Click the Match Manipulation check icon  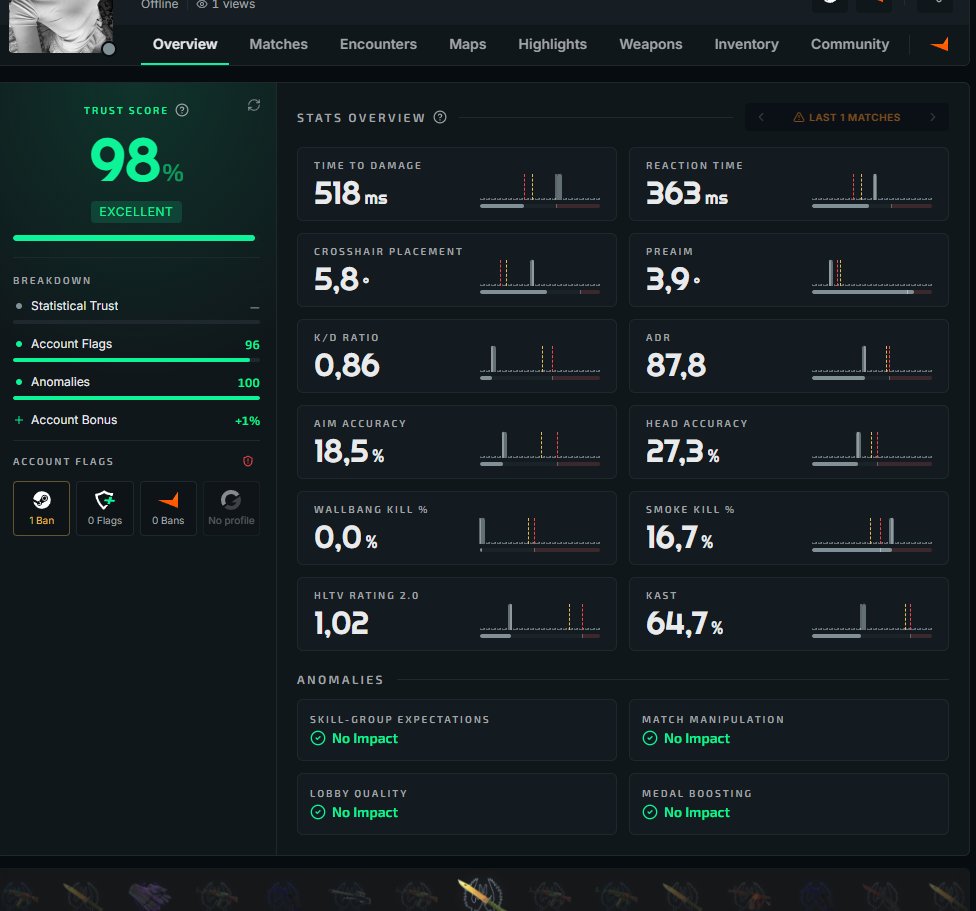click(650, 739)
